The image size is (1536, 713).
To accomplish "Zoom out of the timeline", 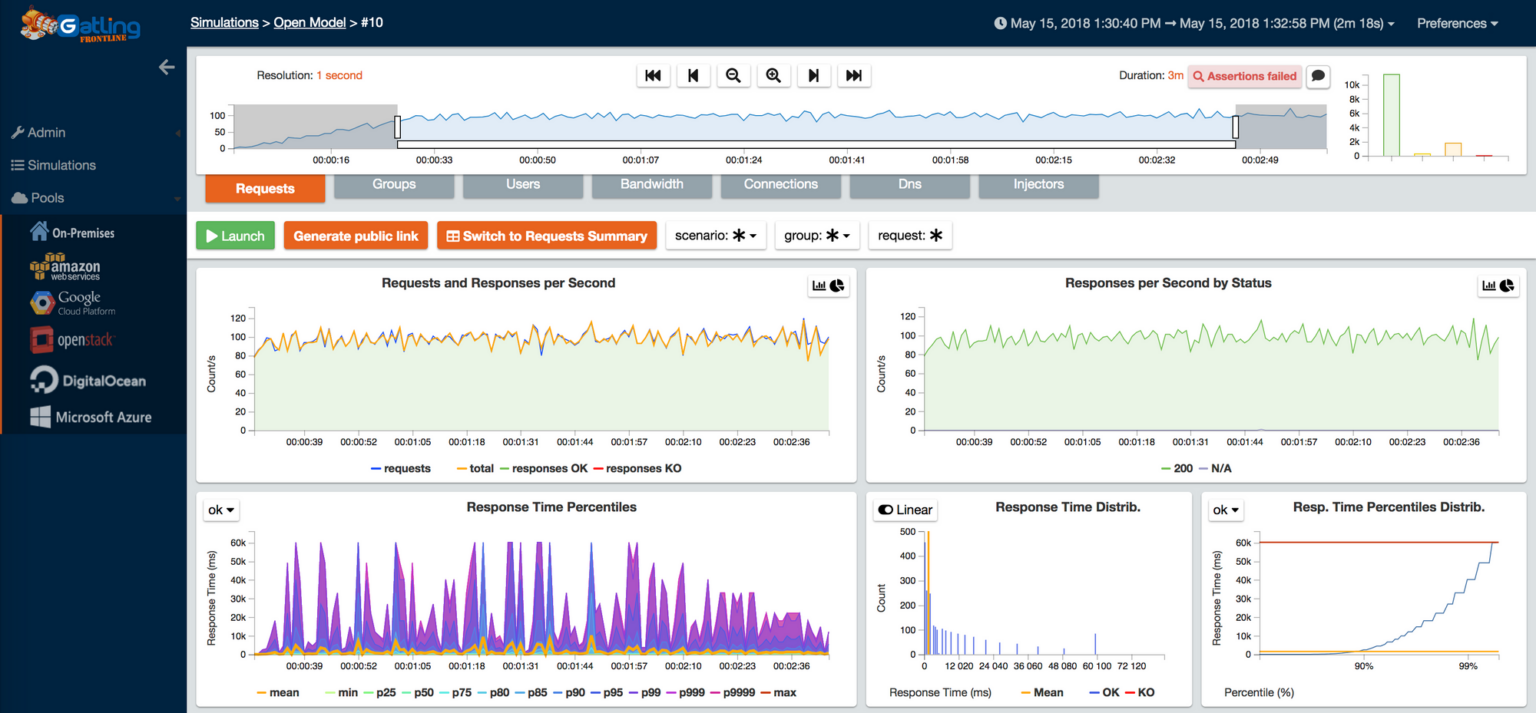I will click(x=733, y=75).
